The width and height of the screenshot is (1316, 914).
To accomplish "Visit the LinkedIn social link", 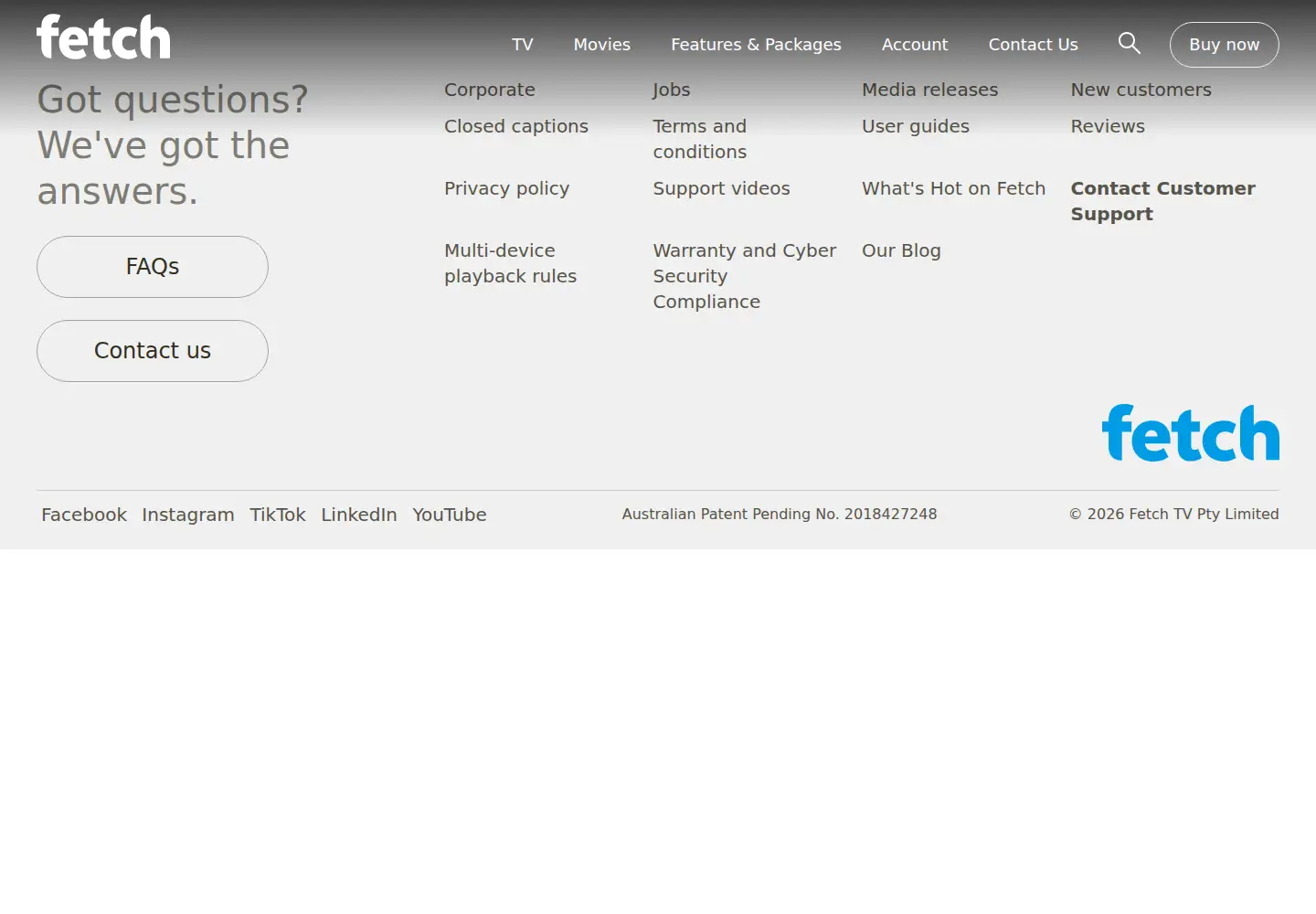I will (359, 515).
